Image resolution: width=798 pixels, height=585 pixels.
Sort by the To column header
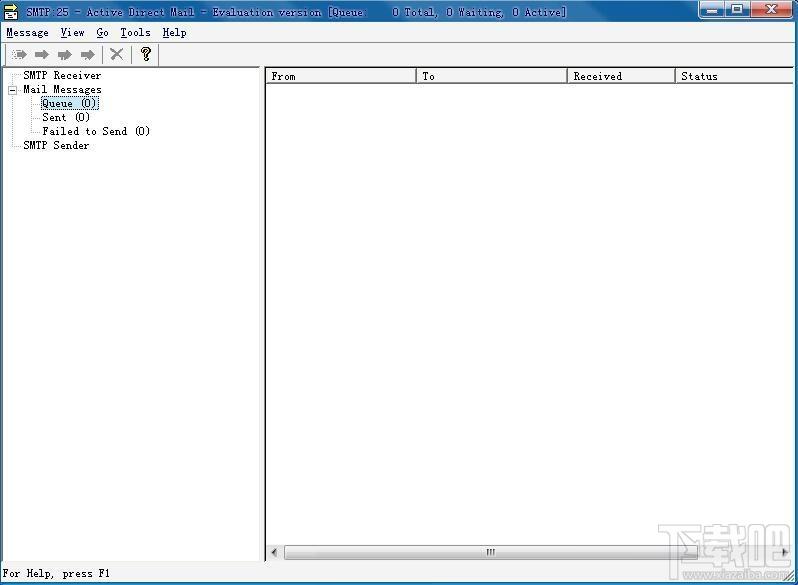coord(492,76)
